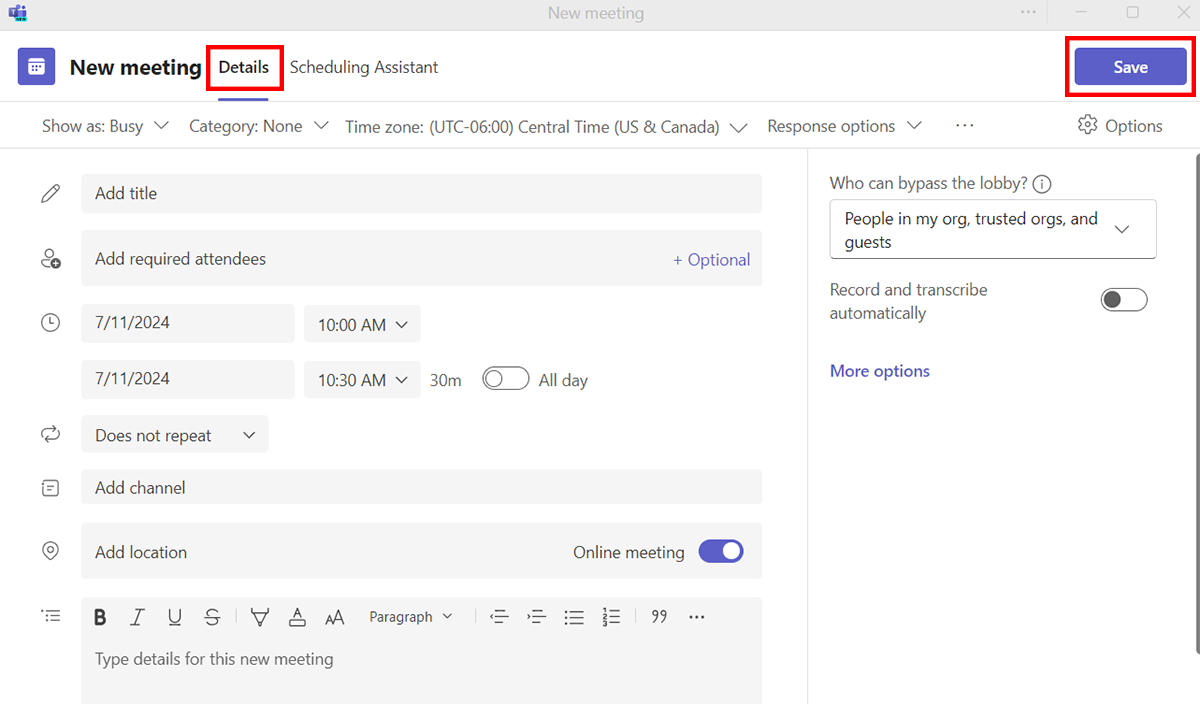Viewport: 1200px width, 704px height.
Task: Open the 10:00 AM start time dropdown
Action: coord(362,324)
